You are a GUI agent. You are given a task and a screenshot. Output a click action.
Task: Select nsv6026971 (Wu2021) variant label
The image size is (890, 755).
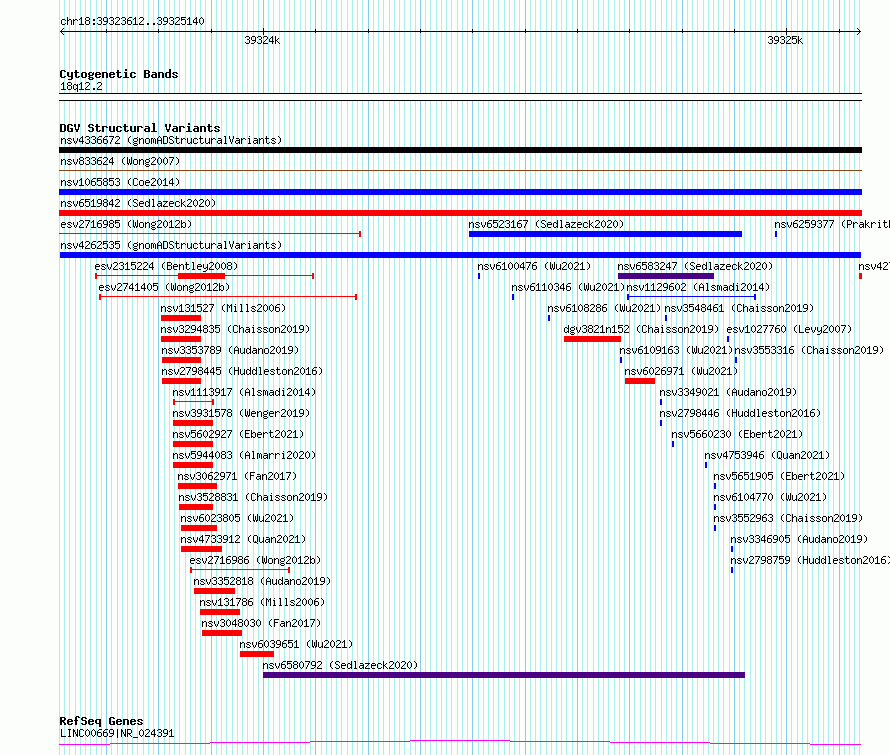click(681, 371)
